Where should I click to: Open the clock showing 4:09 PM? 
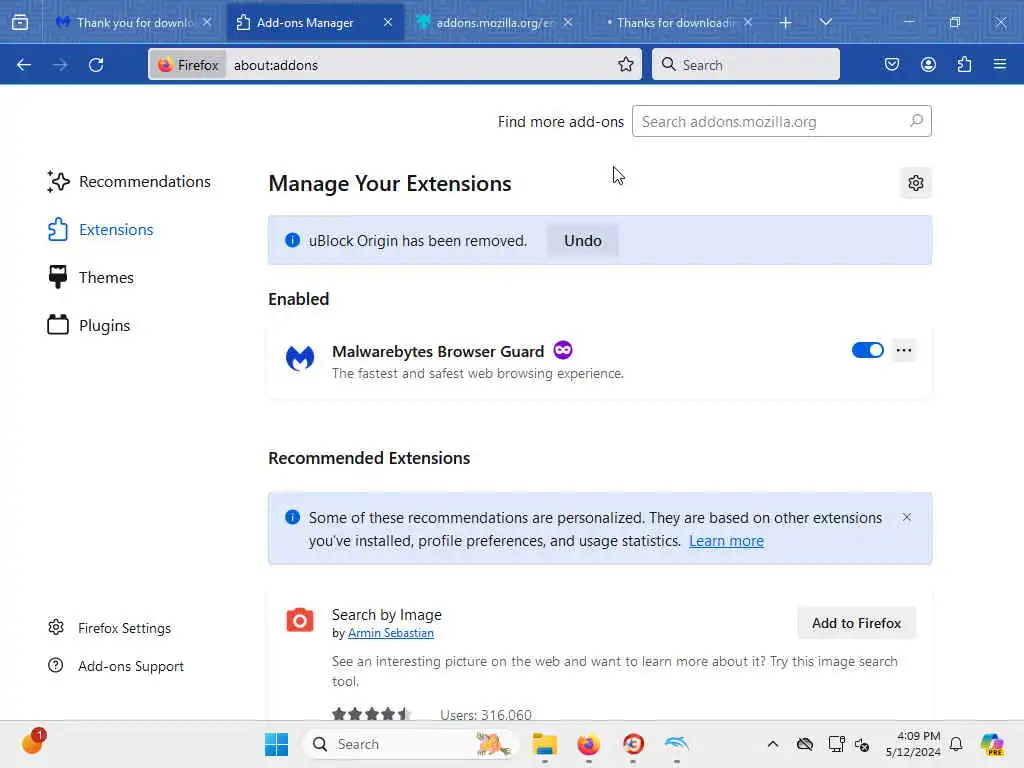913,744
